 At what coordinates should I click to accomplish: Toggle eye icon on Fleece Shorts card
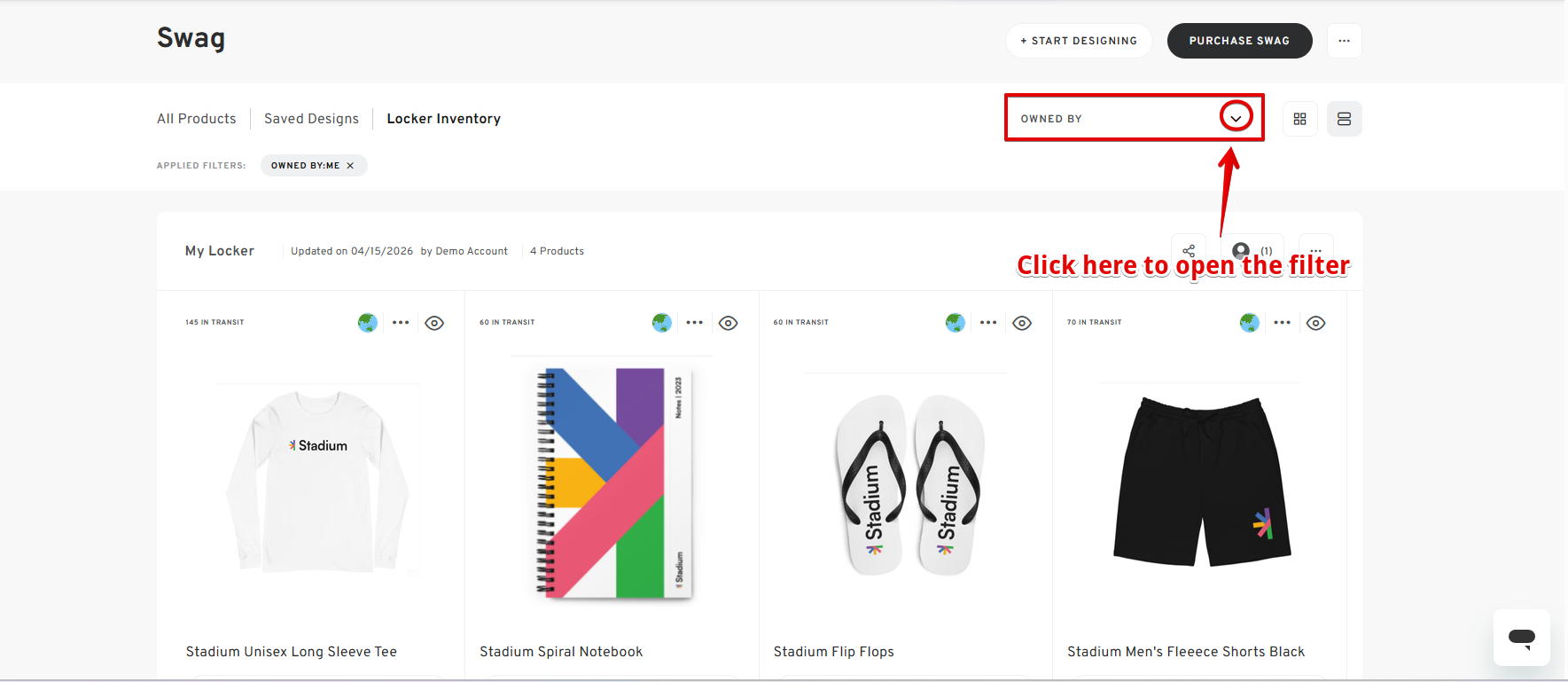[x=1316, y=323]
